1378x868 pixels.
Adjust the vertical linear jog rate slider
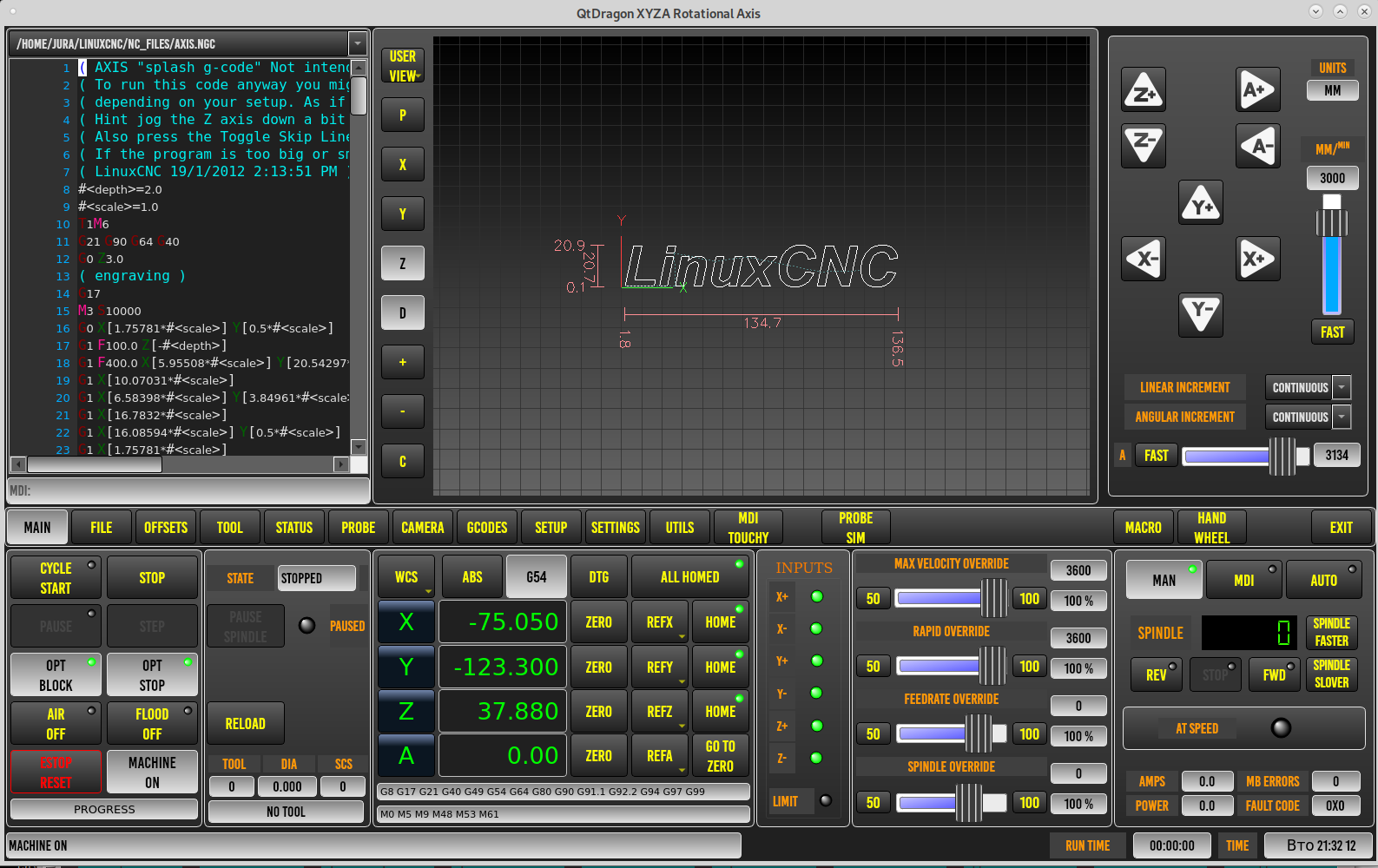click(x=1332, y=253)
